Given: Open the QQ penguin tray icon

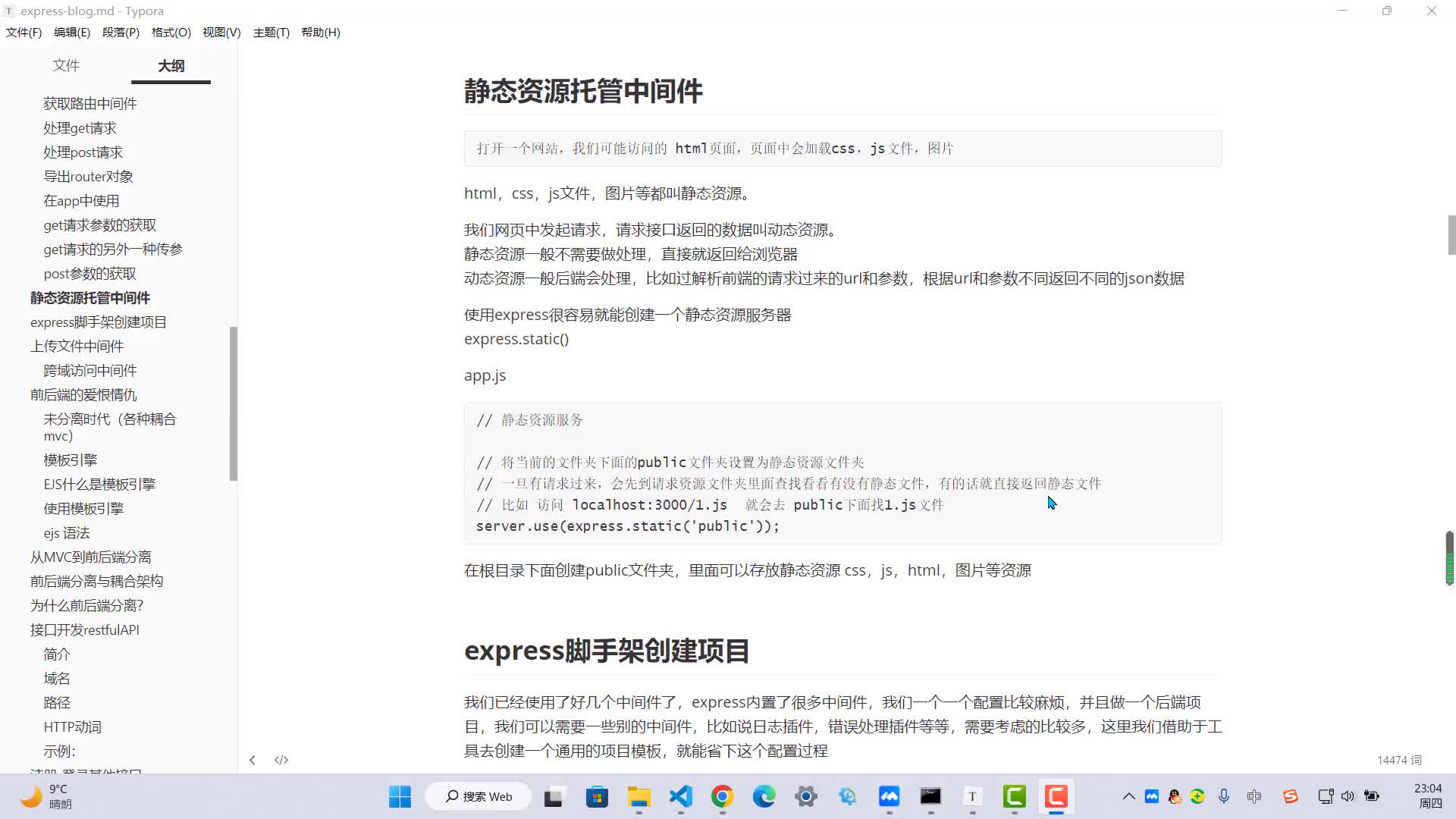Looking at the screenshot, I should point(1175,796).
